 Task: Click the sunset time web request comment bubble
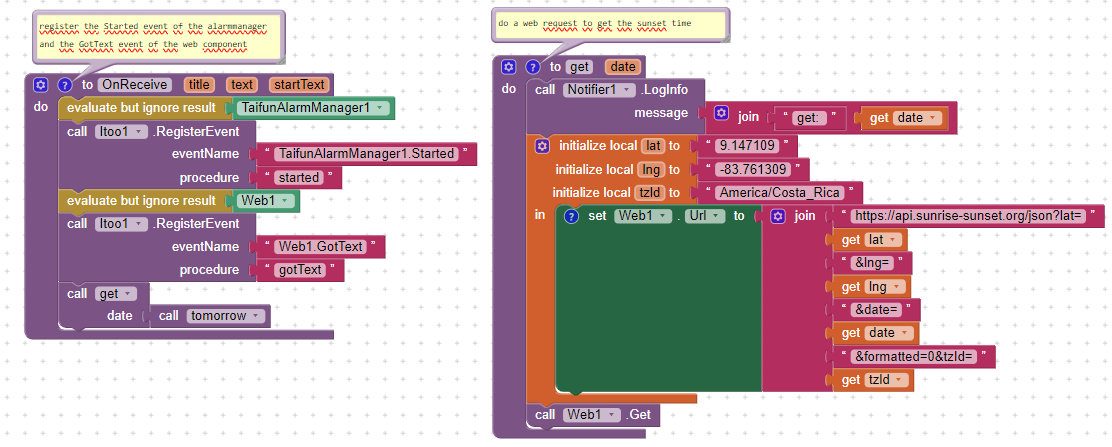609,22
